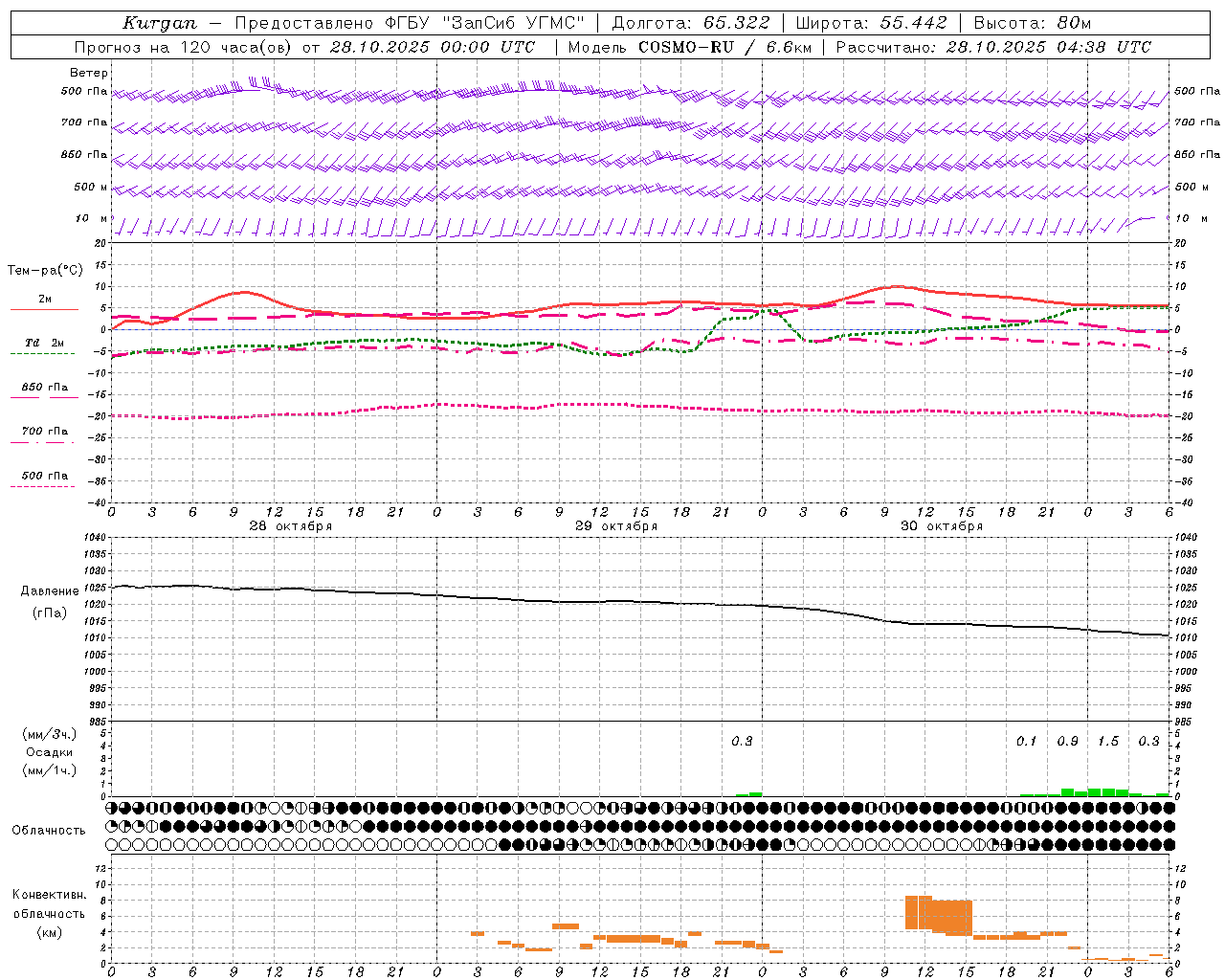Click the Td 2м dew point legend label
The width and height of the screenshot is (1225, 980).
(x=45, y=343)
